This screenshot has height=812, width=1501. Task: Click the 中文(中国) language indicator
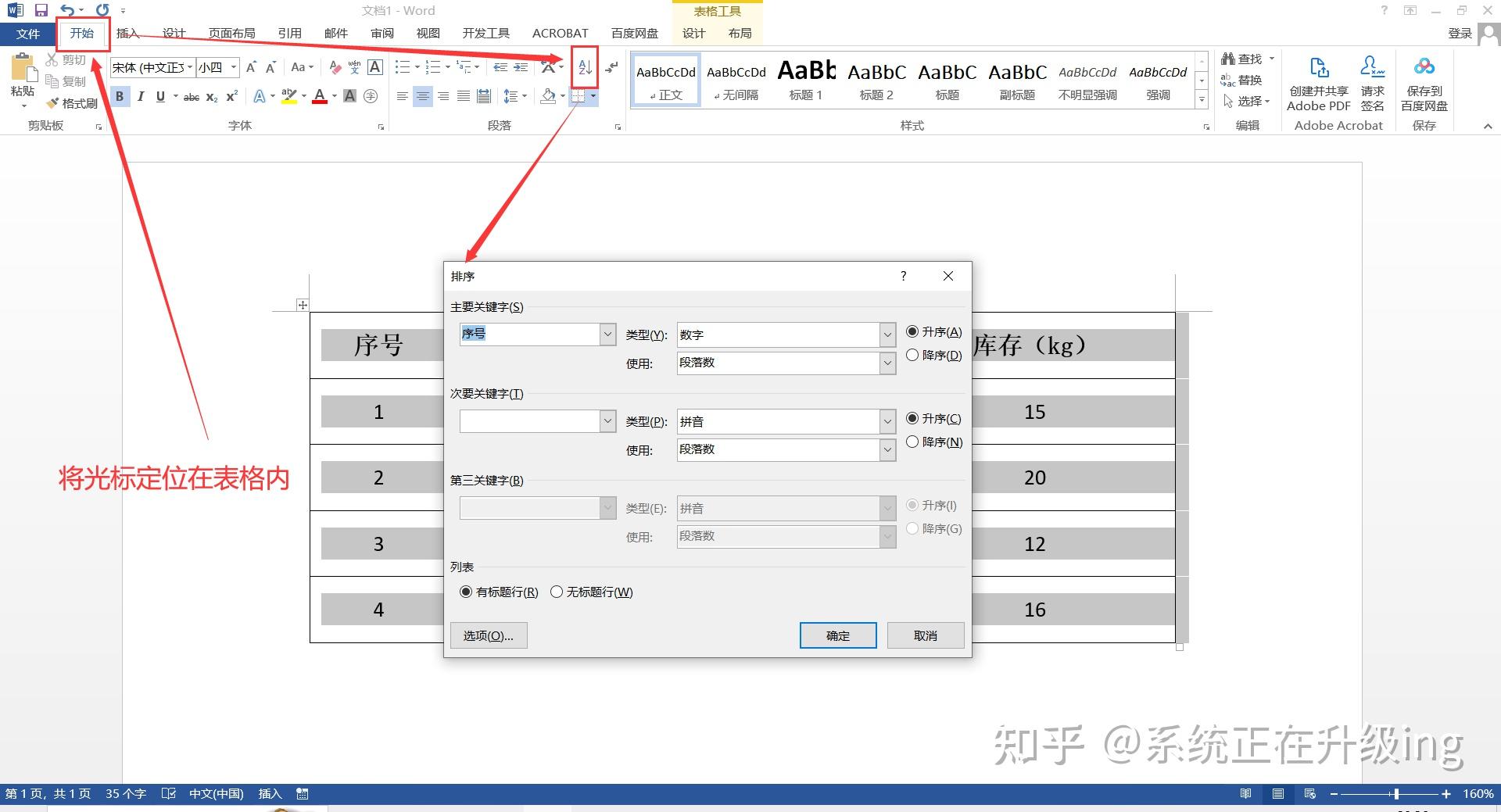tap(216, 794)
